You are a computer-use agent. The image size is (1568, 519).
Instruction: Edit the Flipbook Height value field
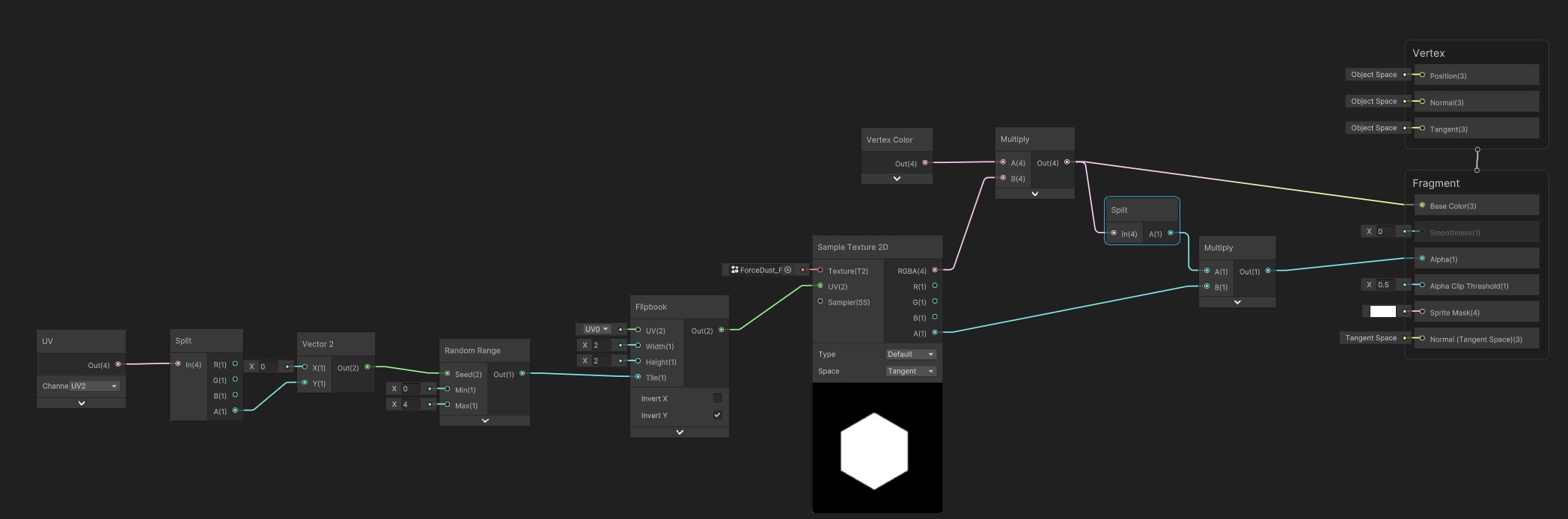click(x=603, y=360)
